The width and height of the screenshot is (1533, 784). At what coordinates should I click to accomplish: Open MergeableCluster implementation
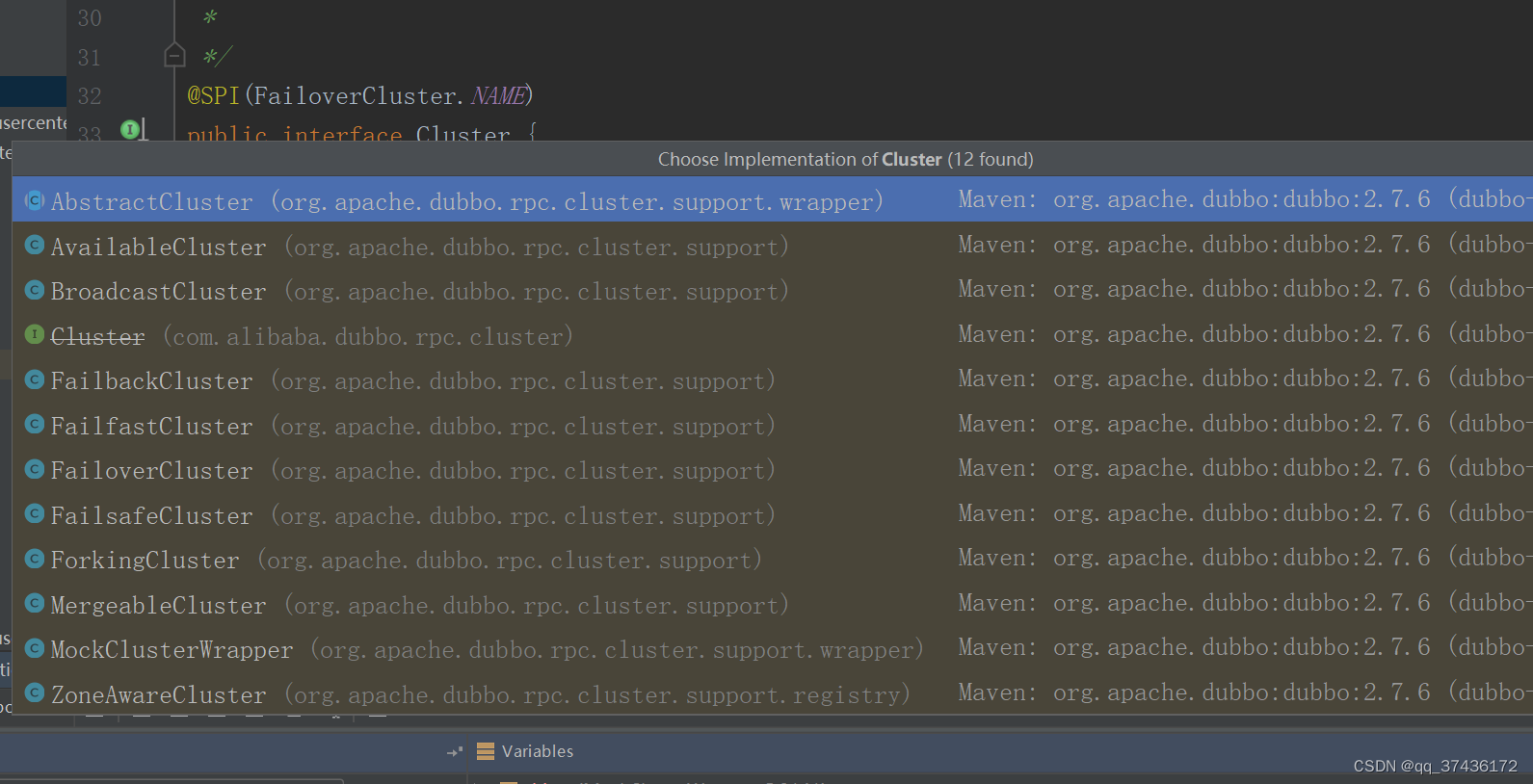[772, 604]
